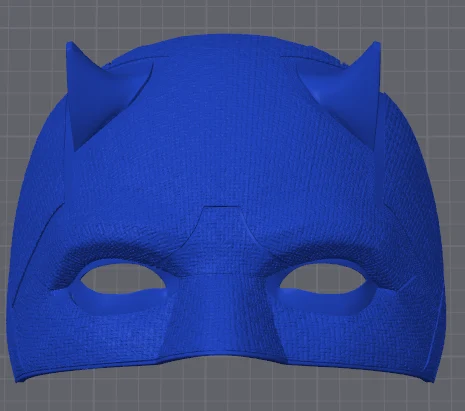Click the pointed tip of the left horn
465x411 pixels.
[70, 45]
